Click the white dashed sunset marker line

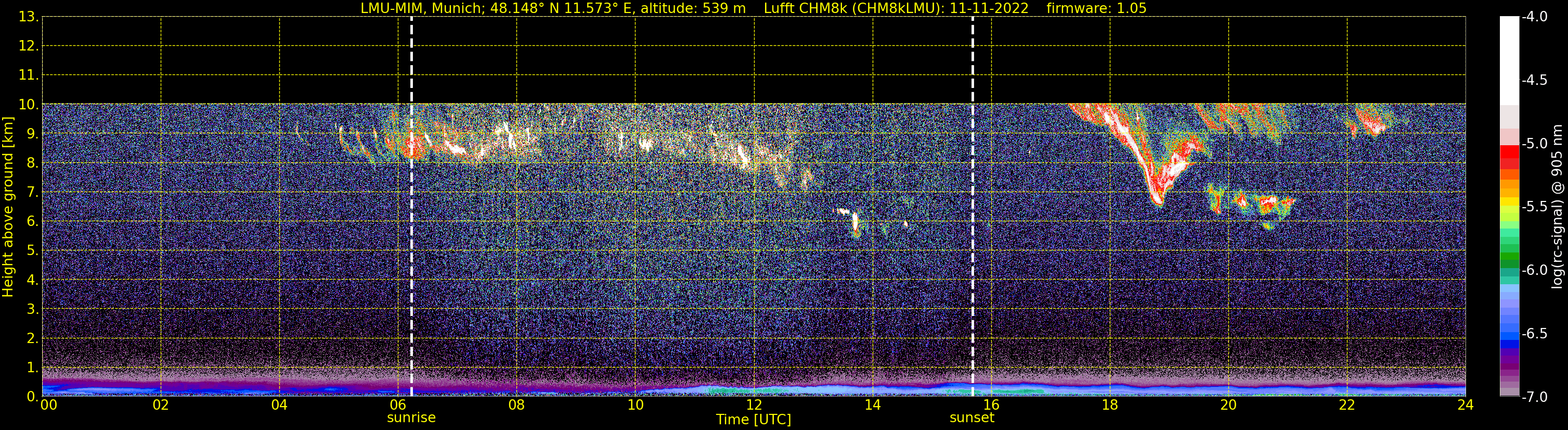(x=972, y=207)
